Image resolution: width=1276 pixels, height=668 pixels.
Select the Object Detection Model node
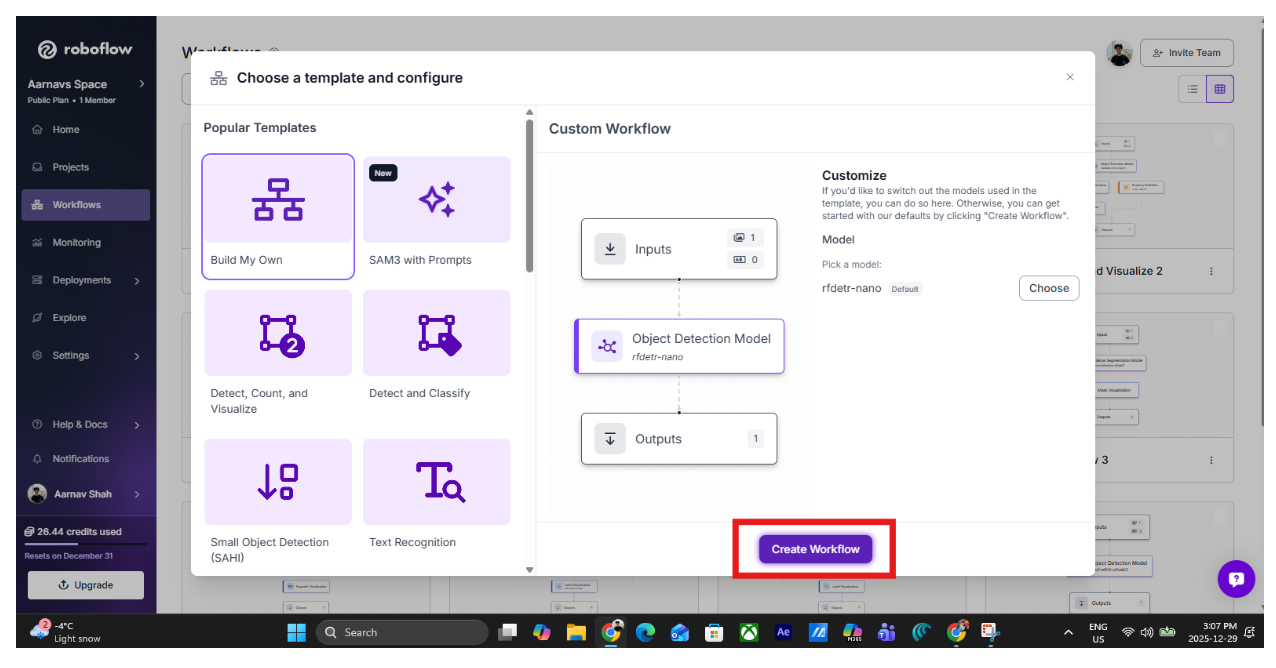[x=679, y=346]
